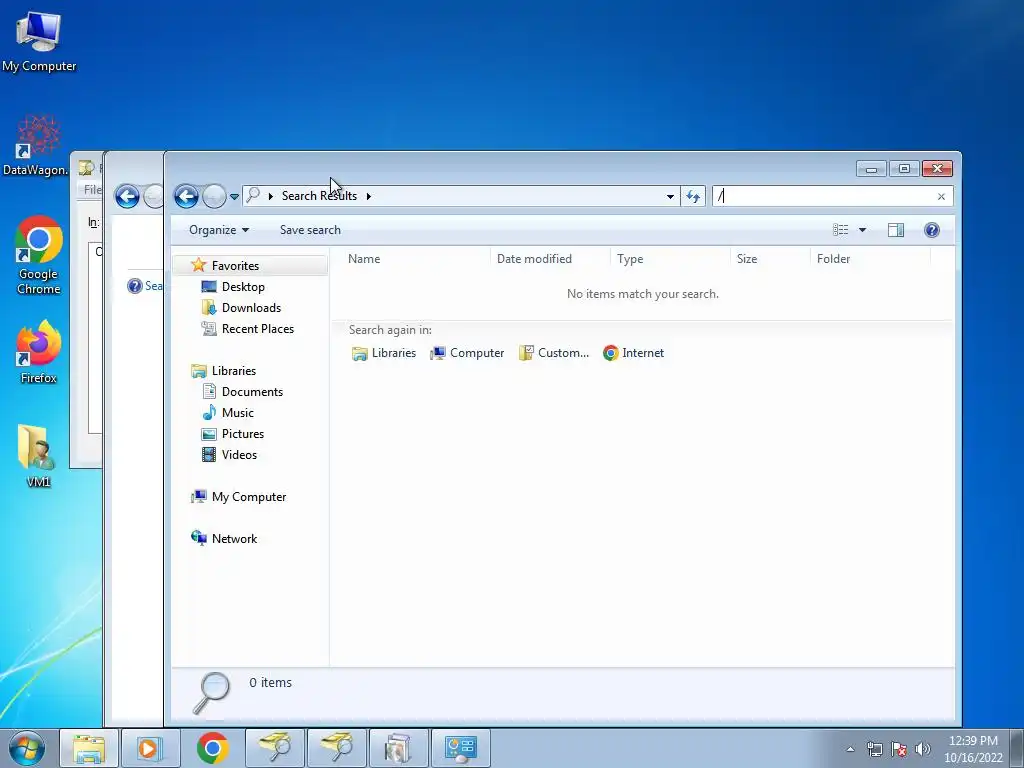
Task: Open Downloads in the navigation pane
Action: point(251,308)
